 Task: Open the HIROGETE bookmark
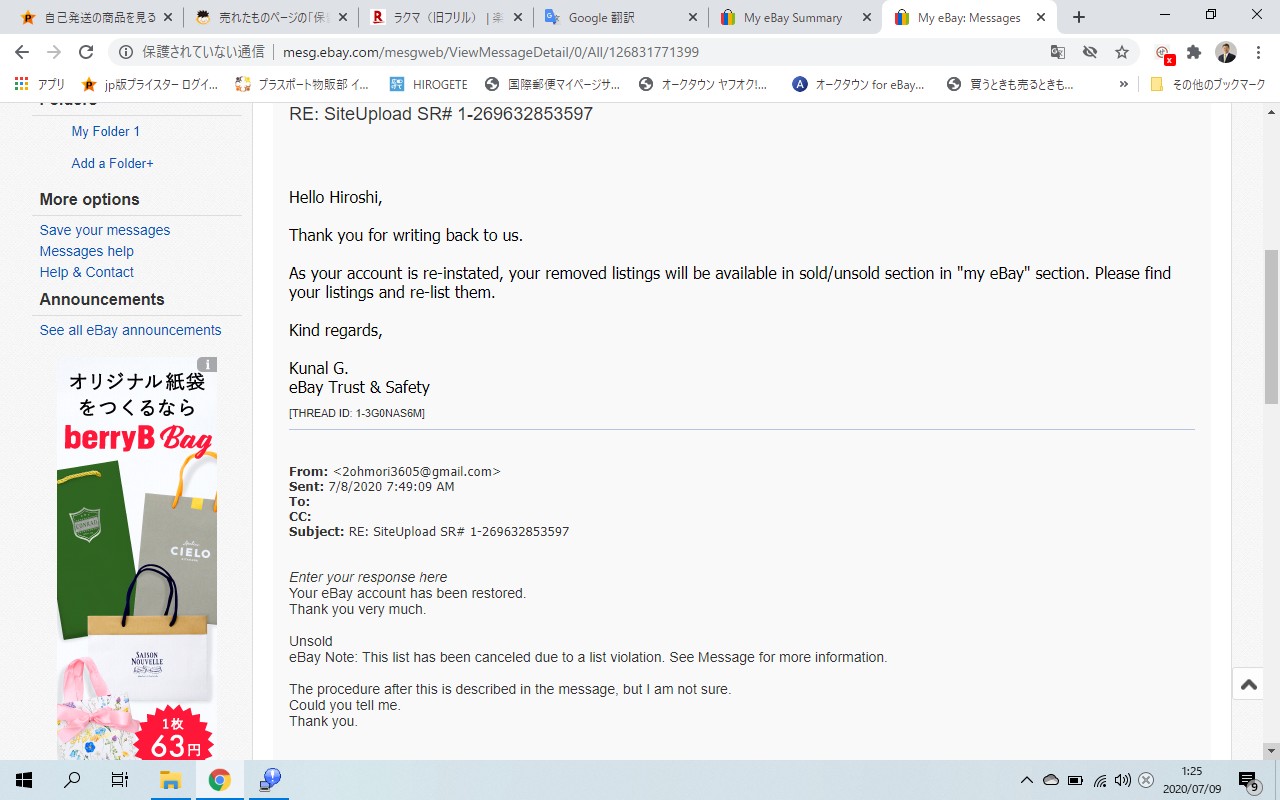point(428,85)
